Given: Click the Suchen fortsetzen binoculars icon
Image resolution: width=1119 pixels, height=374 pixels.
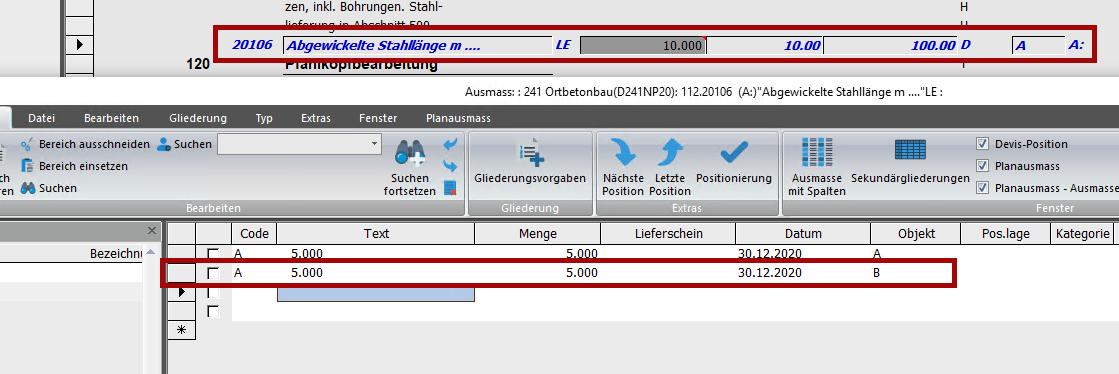Looking at the screenshot, I should pos(410,152).
